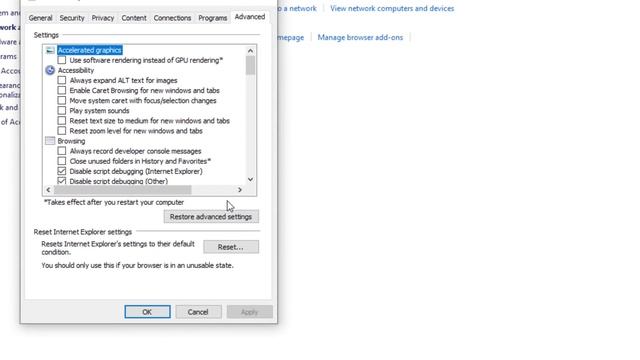
Task: Click the settings list scroll up arrow
Action: pos(250,51)
